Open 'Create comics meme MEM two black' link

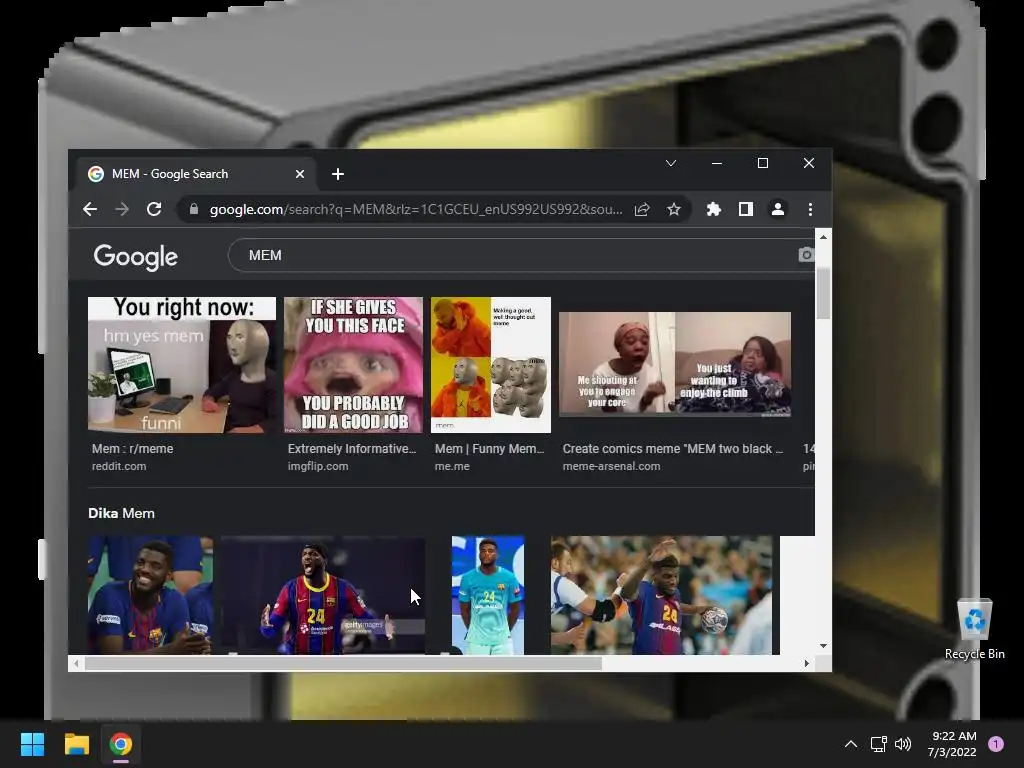click(x=673, y=449)
